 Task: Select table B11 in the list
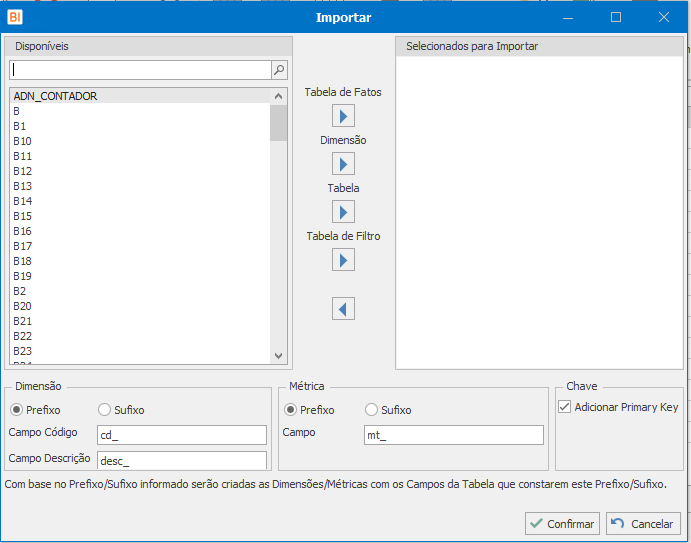[x=140, y=156]
